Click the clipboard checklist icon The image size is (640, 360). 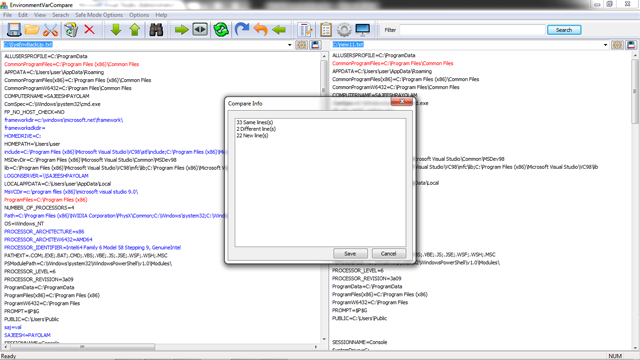(326, 30)
